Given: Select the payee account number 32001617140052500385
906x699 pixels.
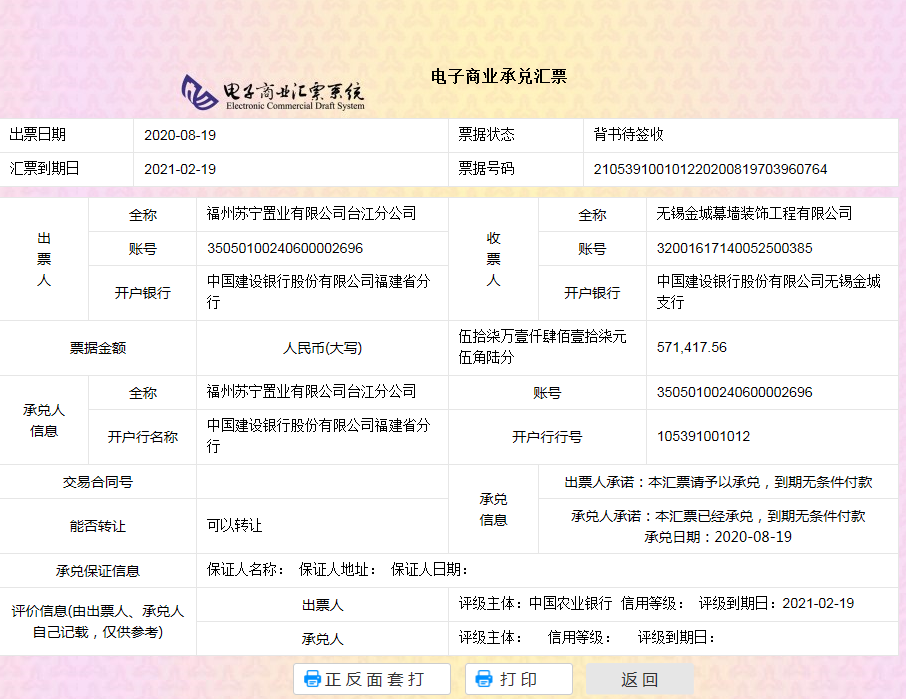Looking at the screenshot, I should [734, 248].
